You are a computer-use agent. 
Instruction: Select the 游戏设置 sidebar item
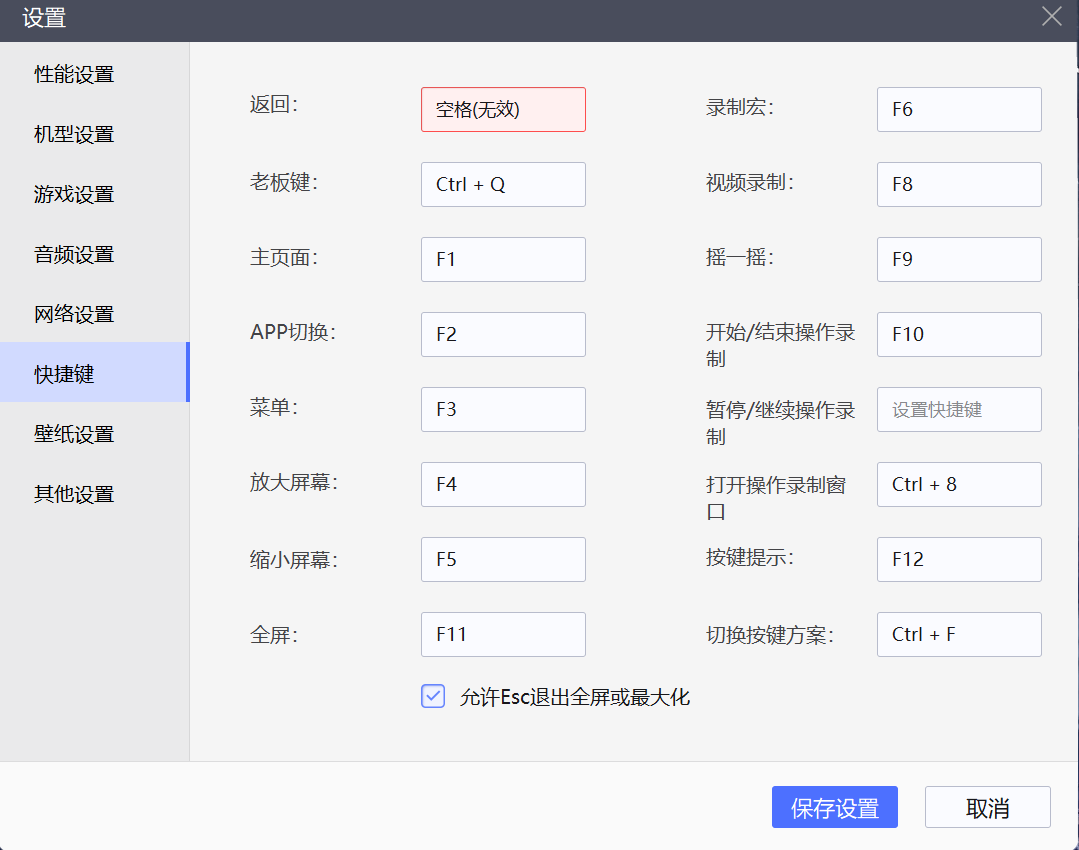pos(74,194)
